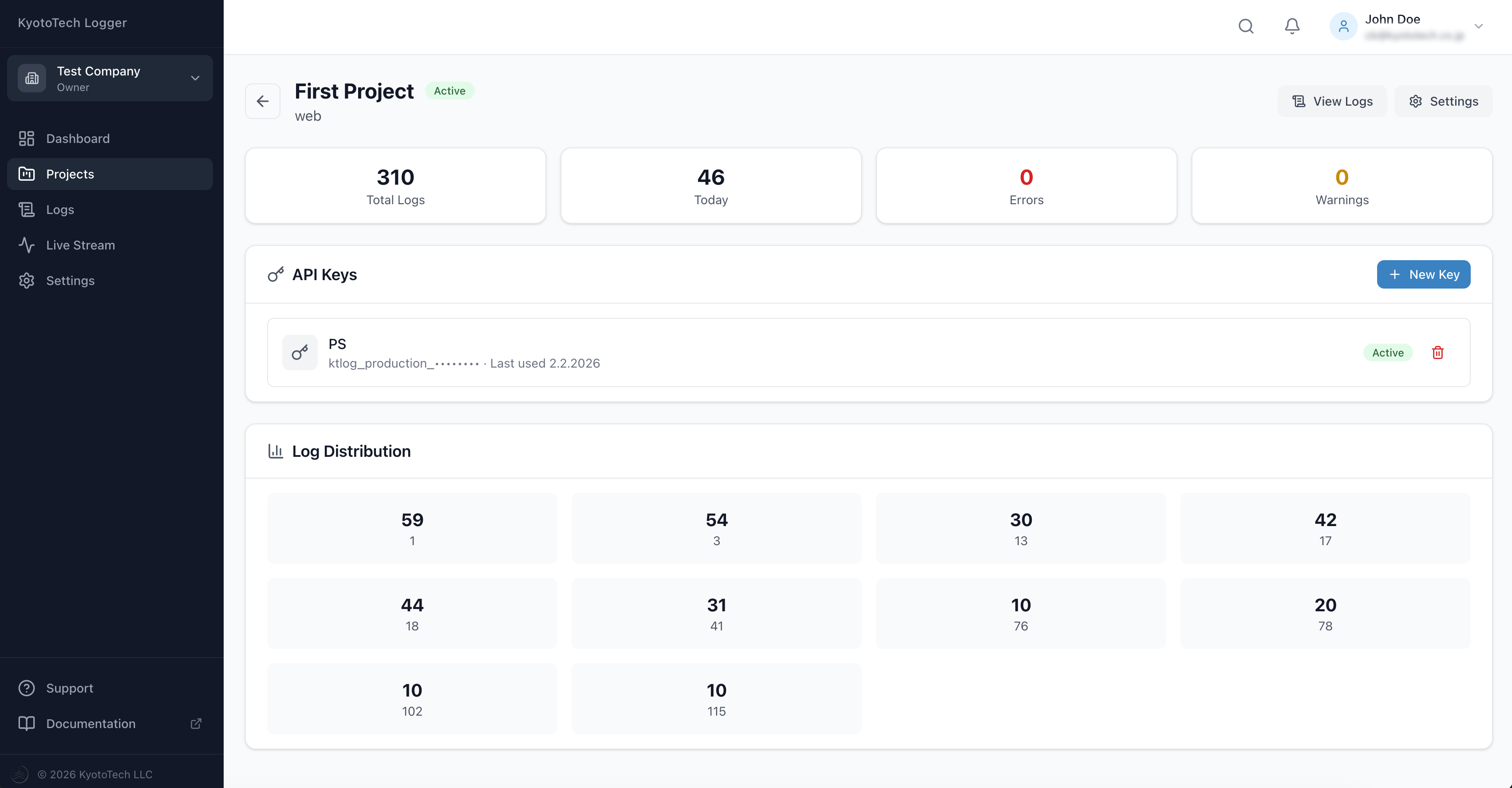Open the Logs section from the sidebar

click(60, 209)
